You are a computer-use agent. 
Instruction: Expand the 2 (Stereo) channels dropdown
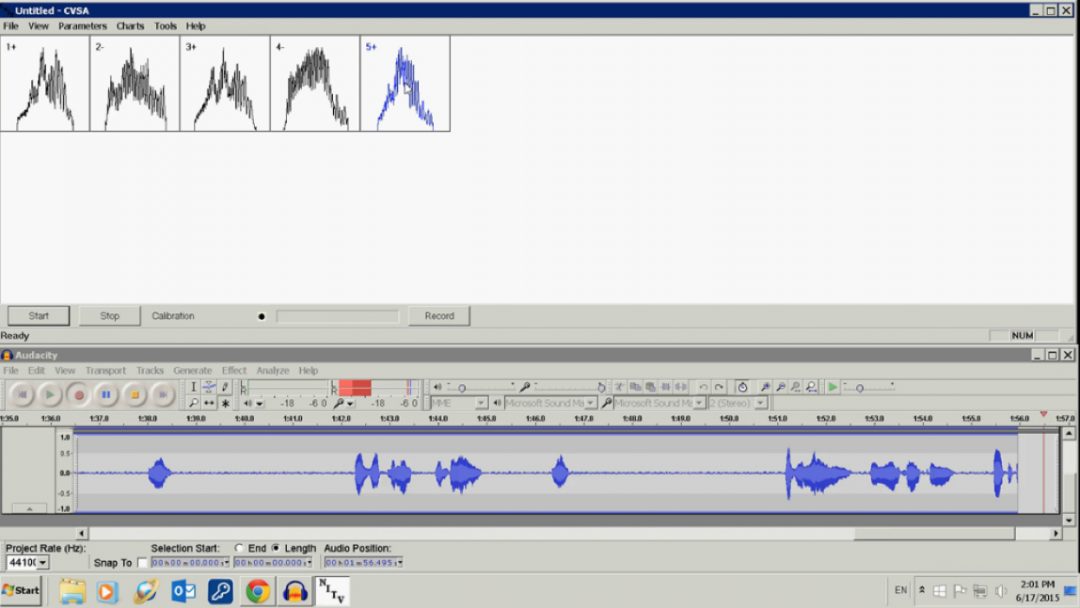(760, 403)
